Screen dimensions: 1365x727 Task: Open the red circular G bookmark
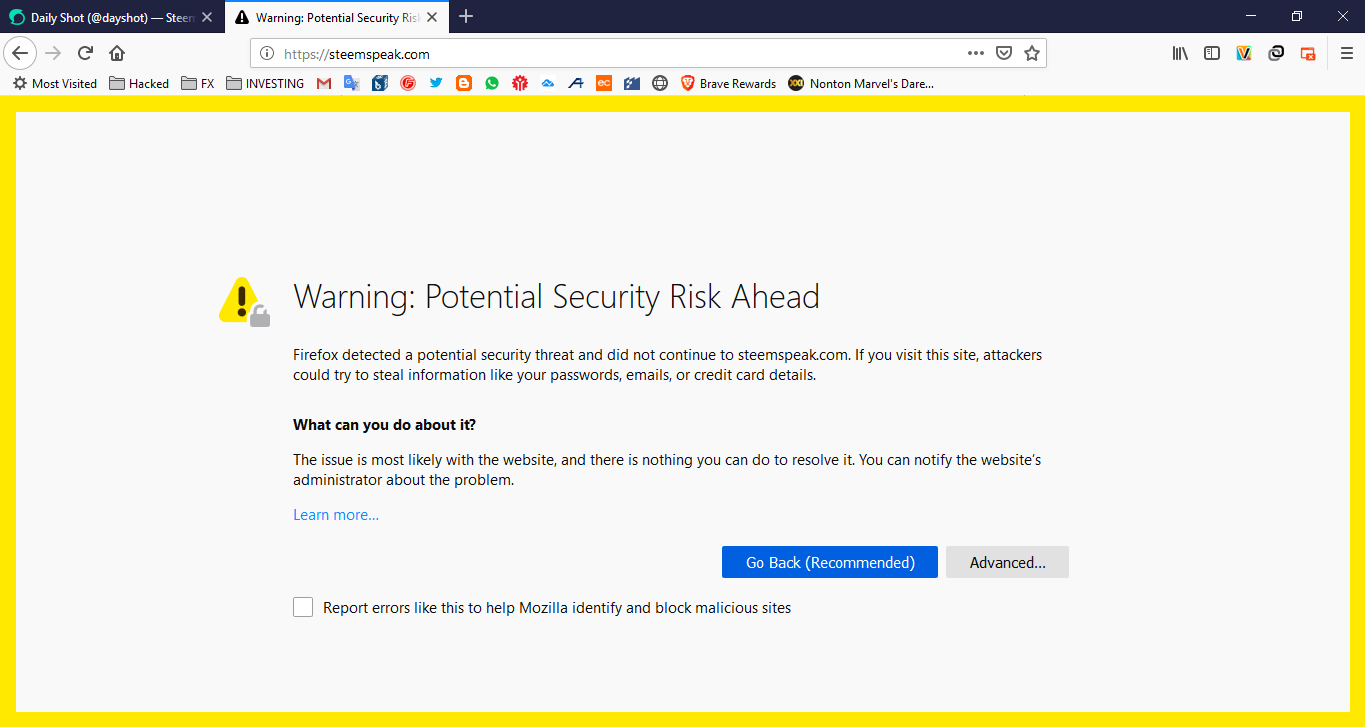[408, 84]
